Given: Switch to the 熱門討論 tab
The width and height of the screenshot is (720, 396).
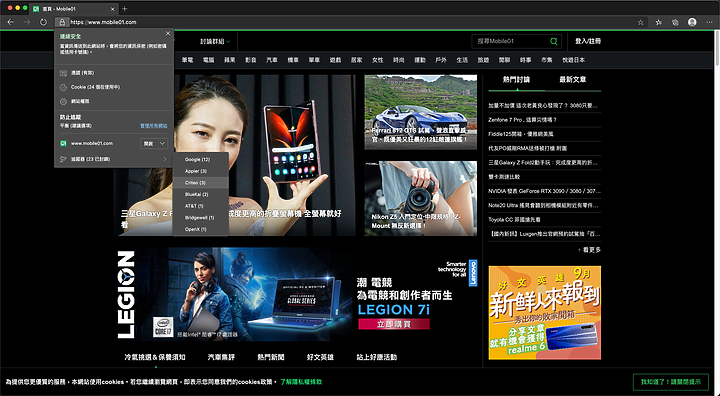Looking at the screenshot, I should point(517,79).
